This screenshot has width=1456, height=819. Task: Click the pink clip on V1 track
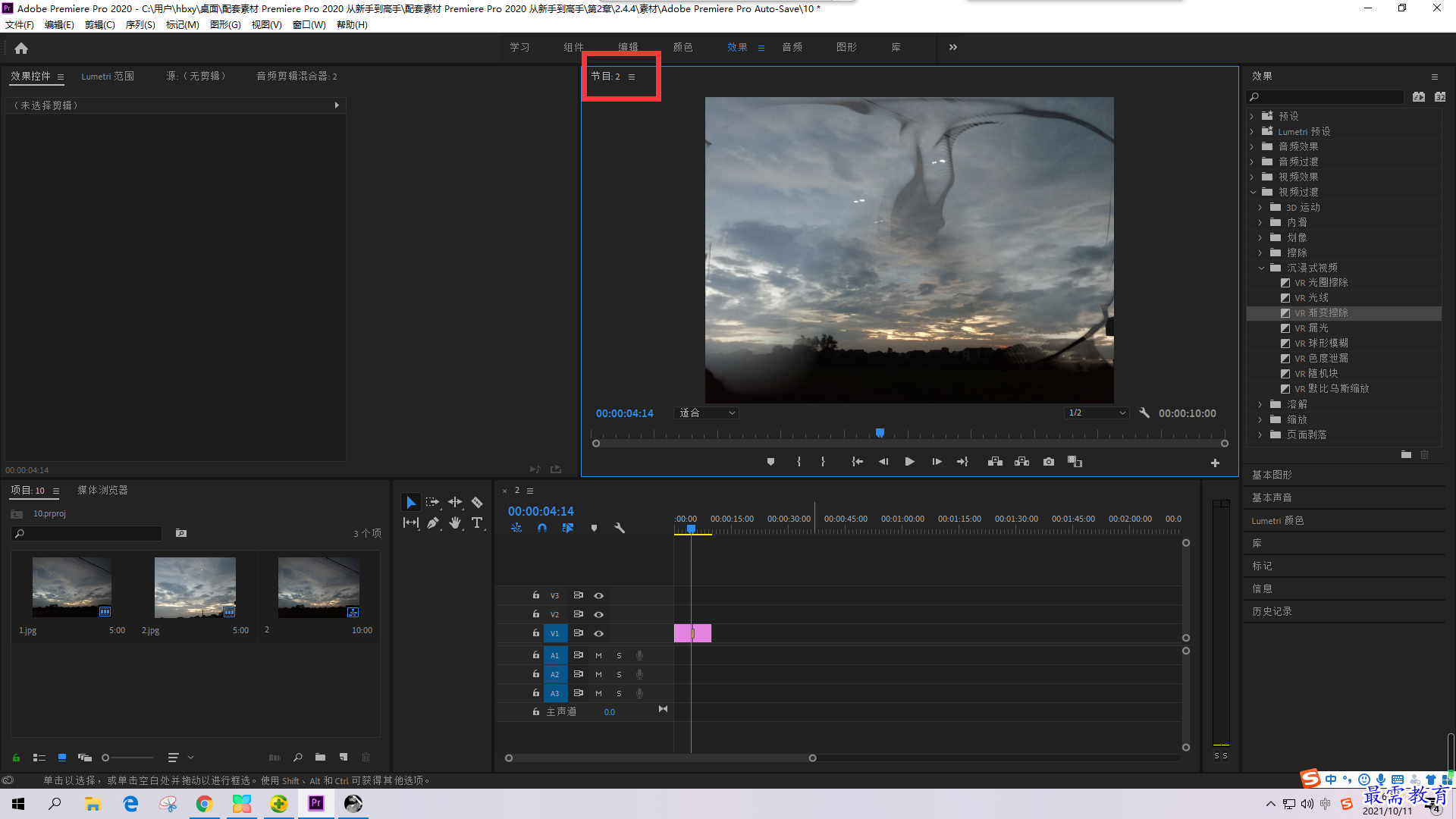[692, 633]
